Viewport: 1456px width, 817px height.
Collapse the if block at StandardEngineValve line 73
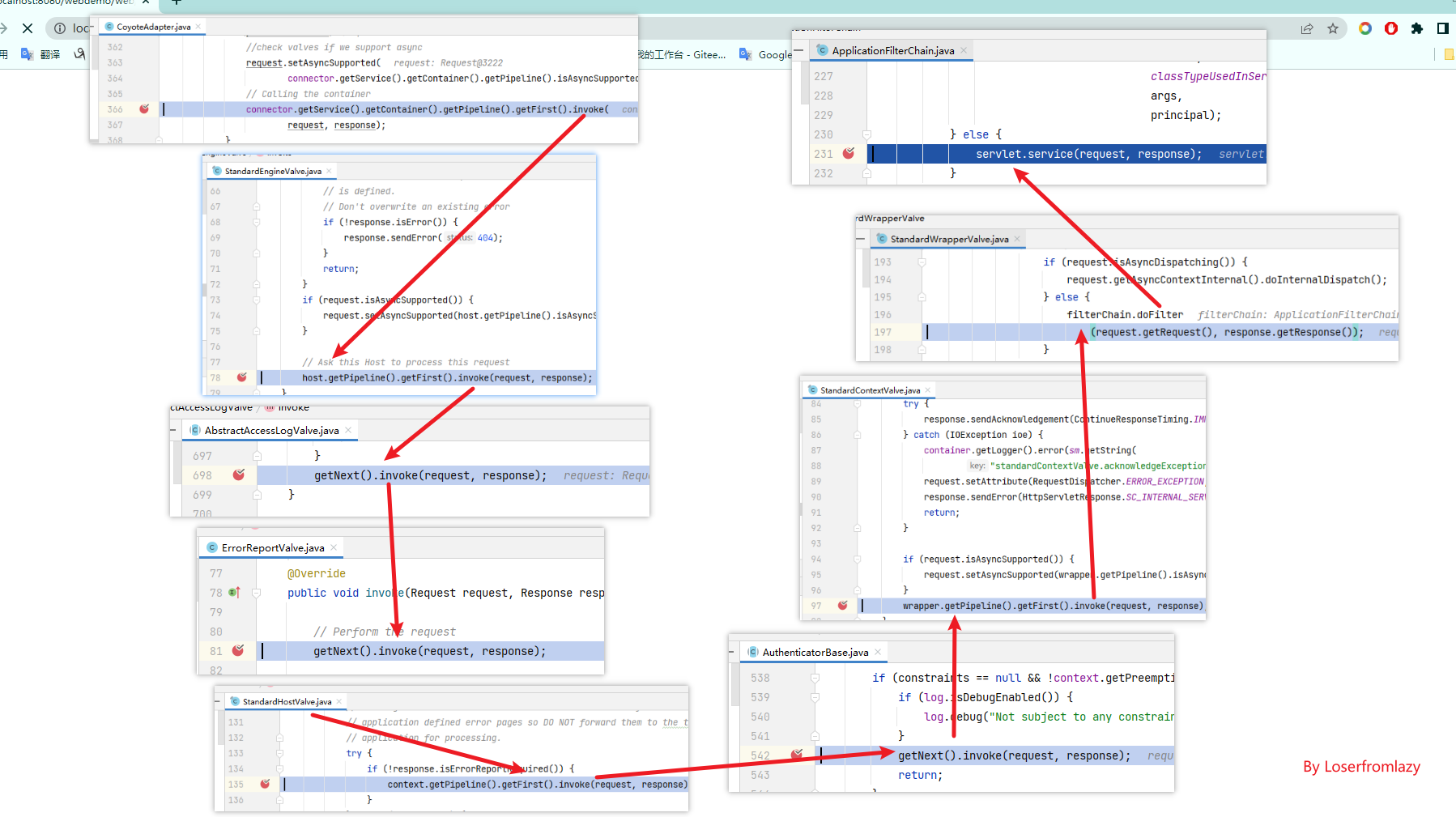[x=256, y=300]
